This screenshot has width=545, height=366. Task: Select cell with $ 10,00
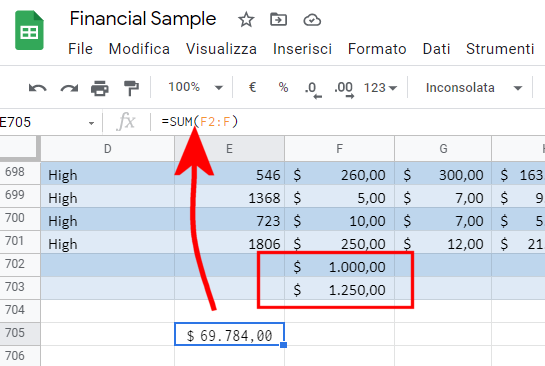(340, 219)
